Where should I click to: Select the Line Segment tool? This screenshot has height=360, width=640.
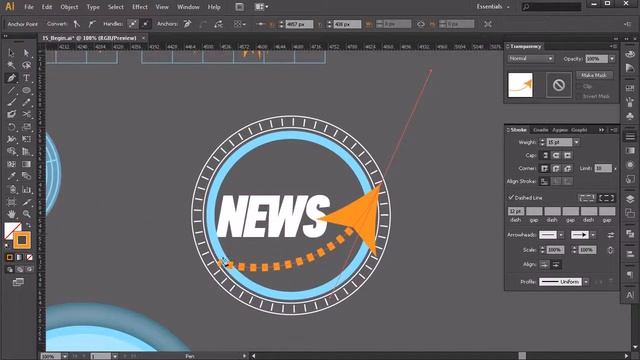[11, 90]
